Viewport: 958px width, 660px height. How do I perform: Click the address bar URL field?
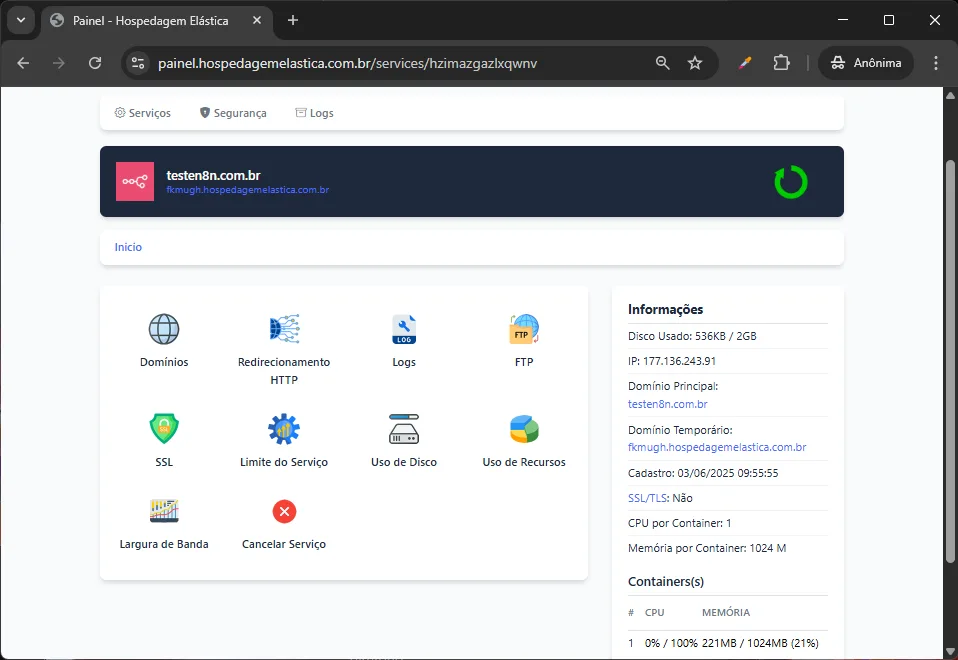[347, 63]
